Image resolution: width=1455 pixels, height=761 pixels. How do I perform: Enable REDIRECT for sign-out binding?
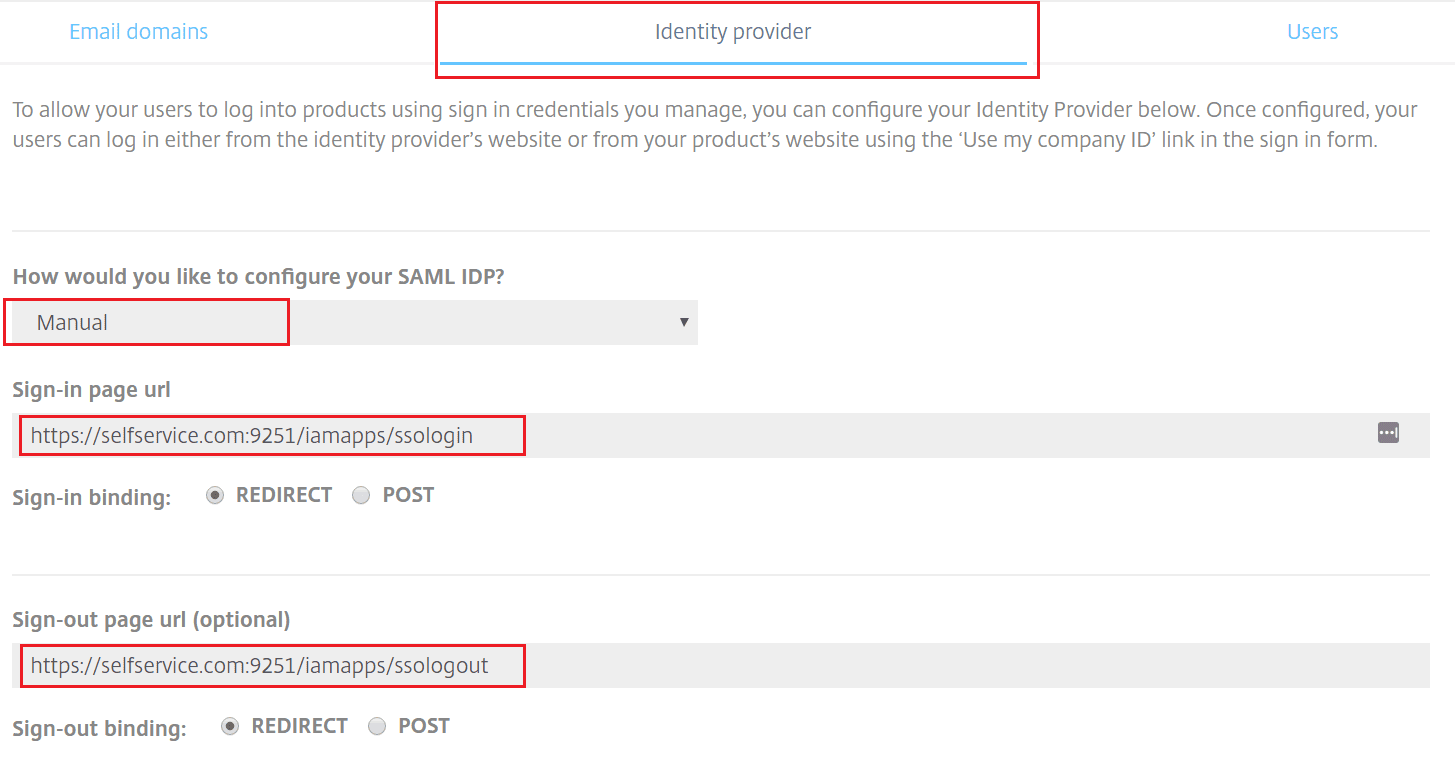pyautogui.click(x=229, y=725)
